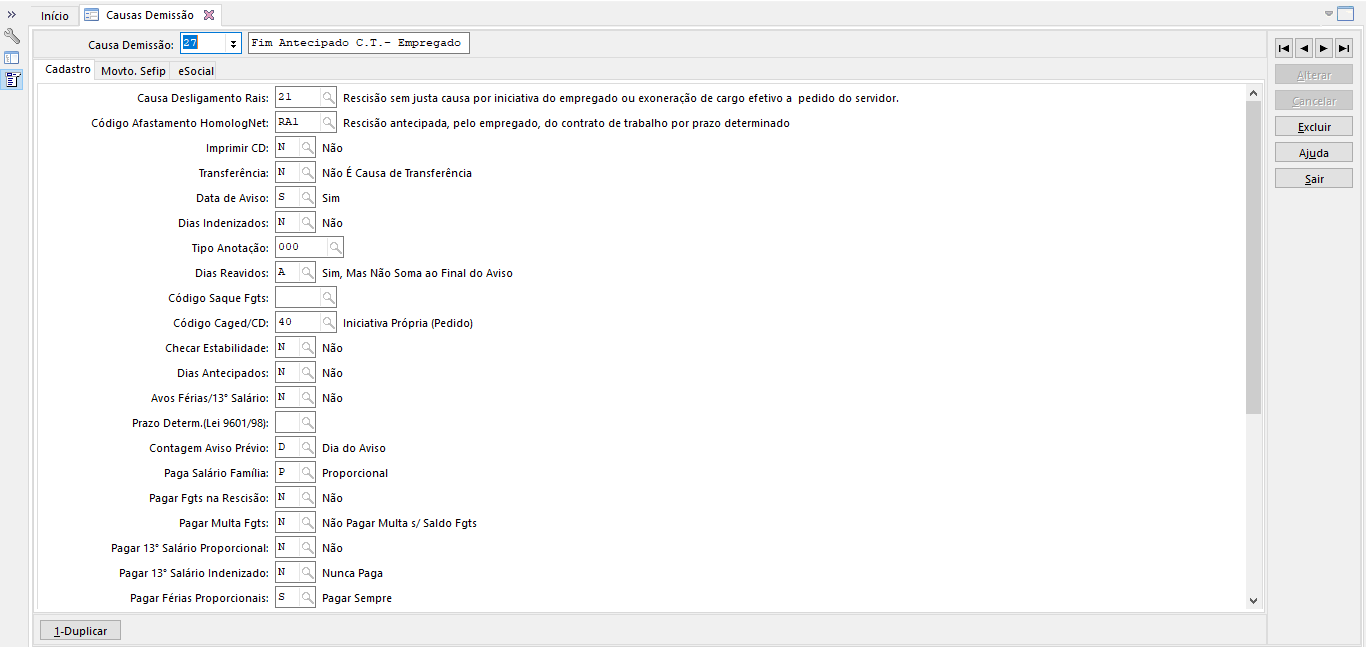Click the lookup magnifier for Causa Desligamento Rais

point(328,98)
